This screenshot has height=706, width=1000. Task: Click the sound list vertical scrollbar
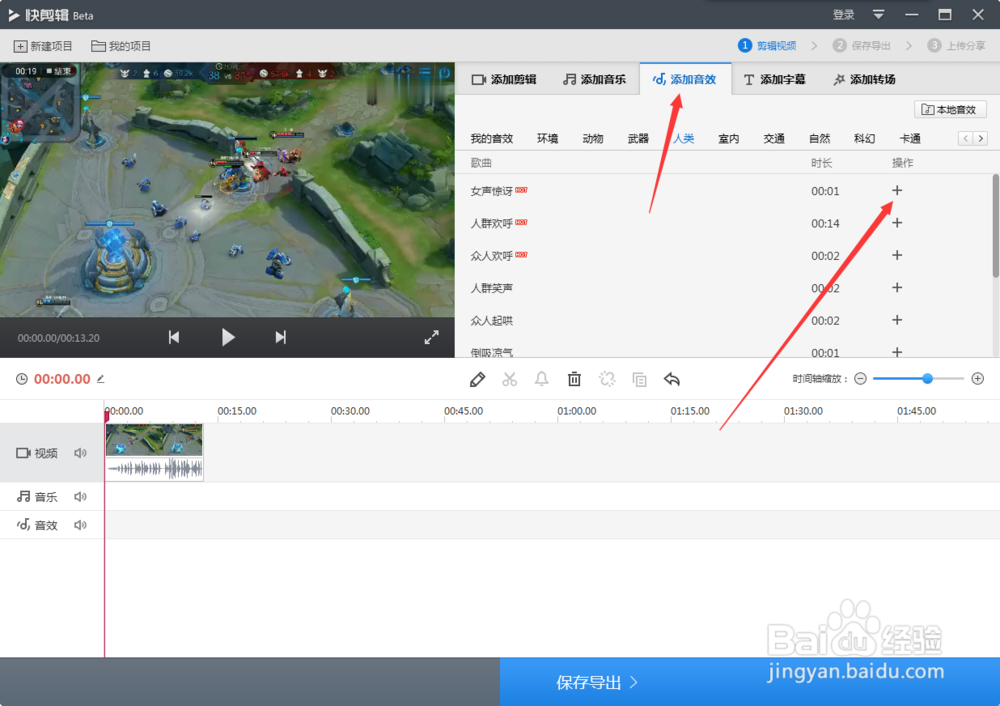point(996,226)
